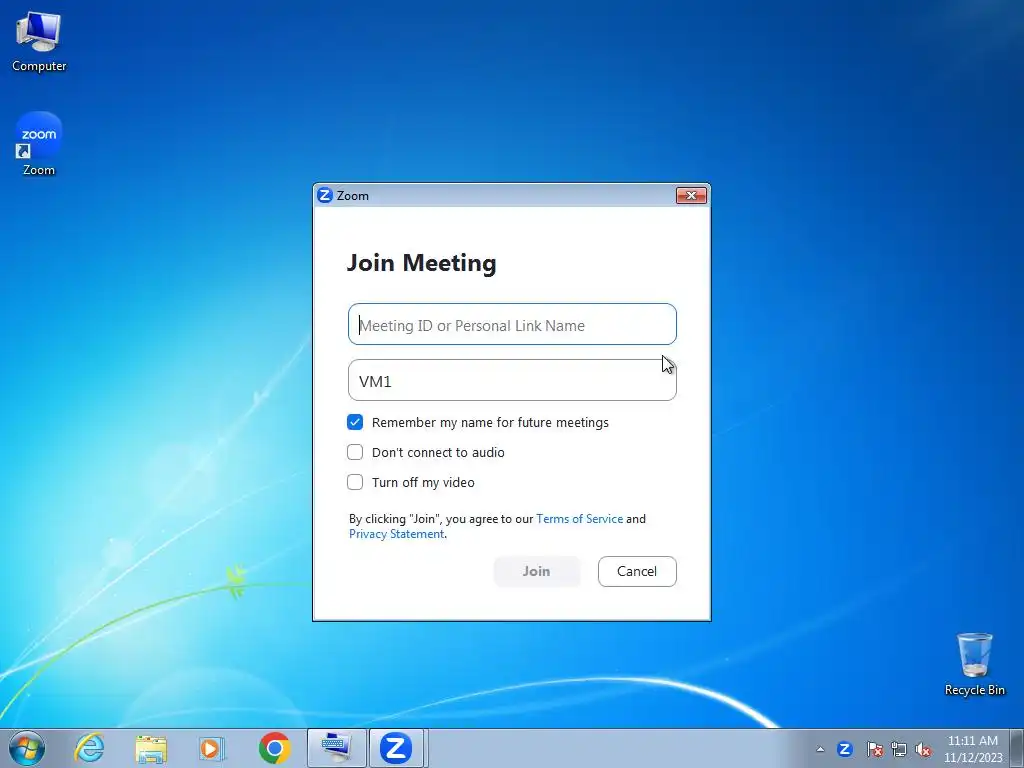
Task: Open Windows Explorer folder on taskbar
Action: [151, 748]
